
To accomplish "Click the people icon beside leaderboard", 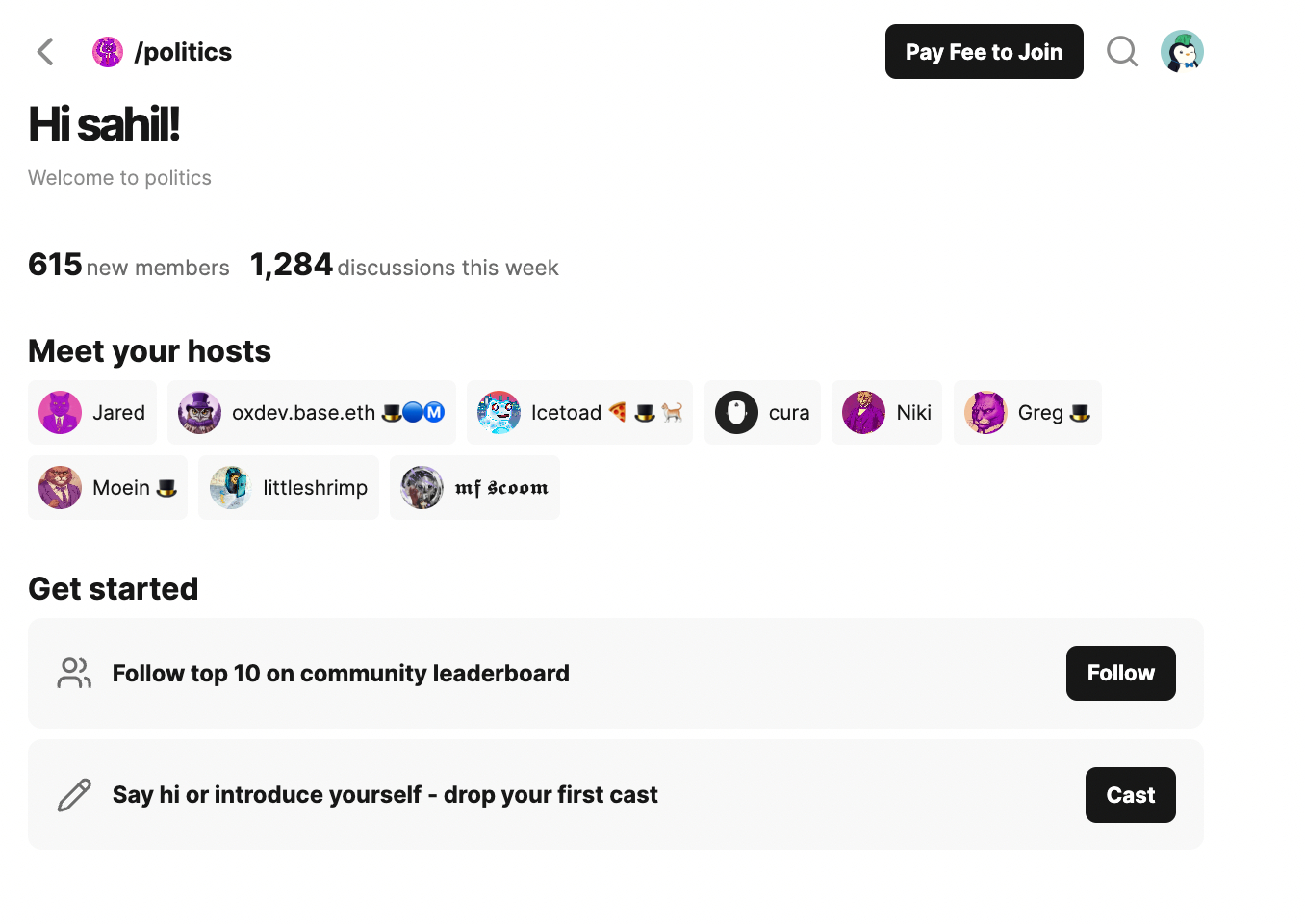I will [74, 673].
